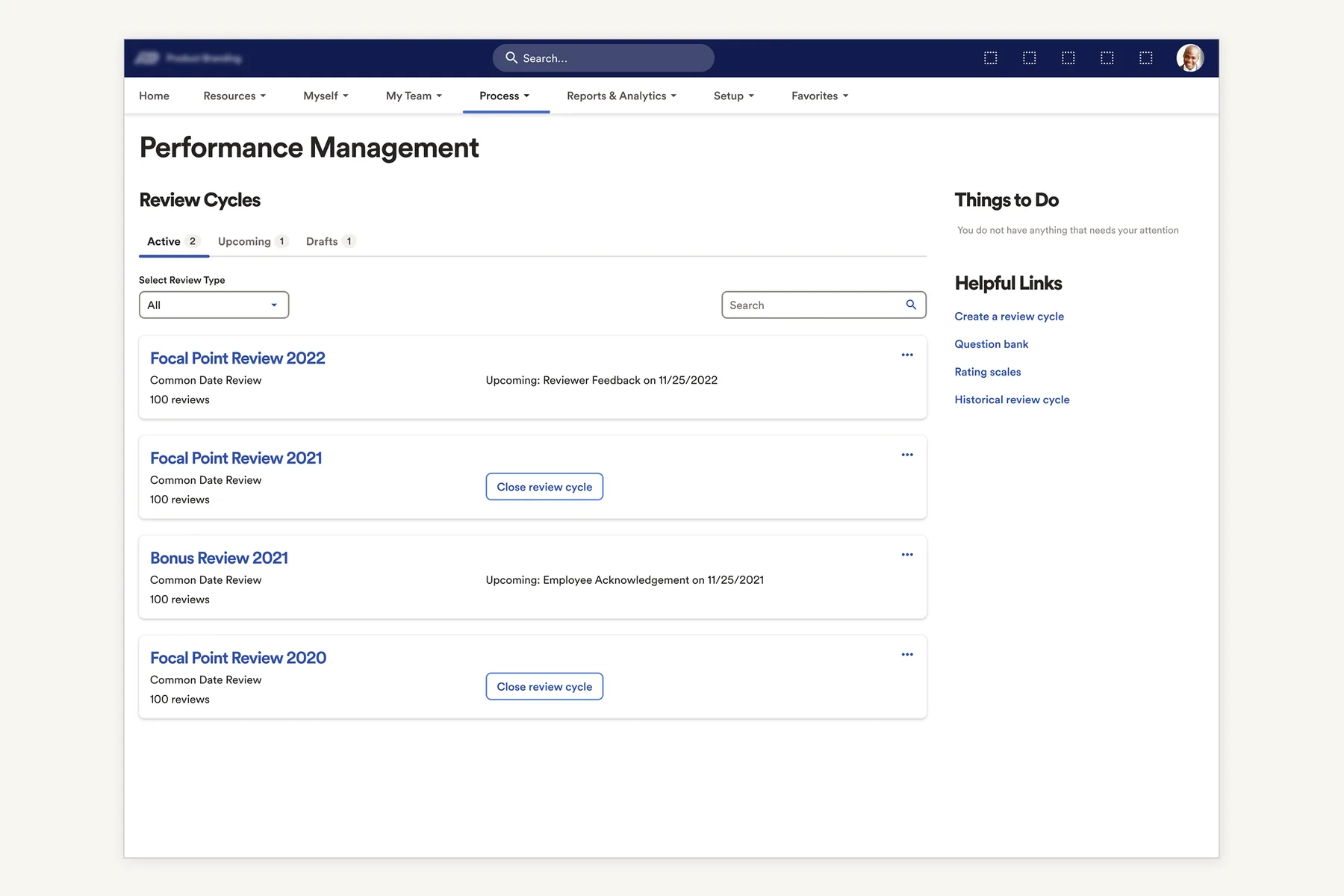This screenshot has width=1344, height=896.
Task: Open the Process menu
Action: pyautogui.click(x=505, y=96)
